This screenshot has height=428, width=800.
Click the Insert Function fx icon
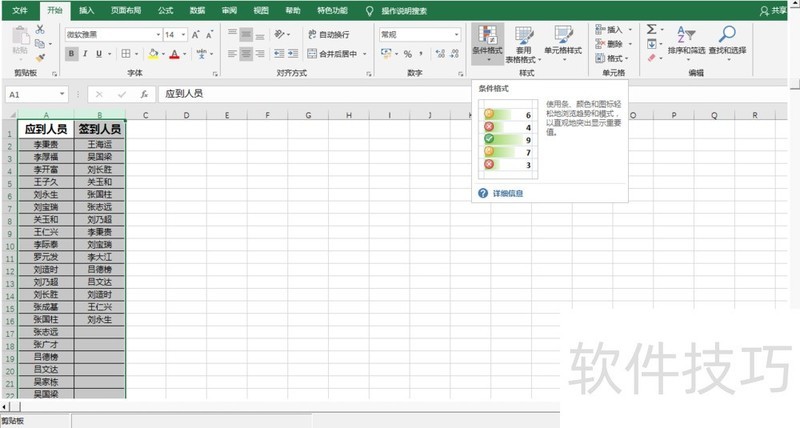(x=144, y=94)
